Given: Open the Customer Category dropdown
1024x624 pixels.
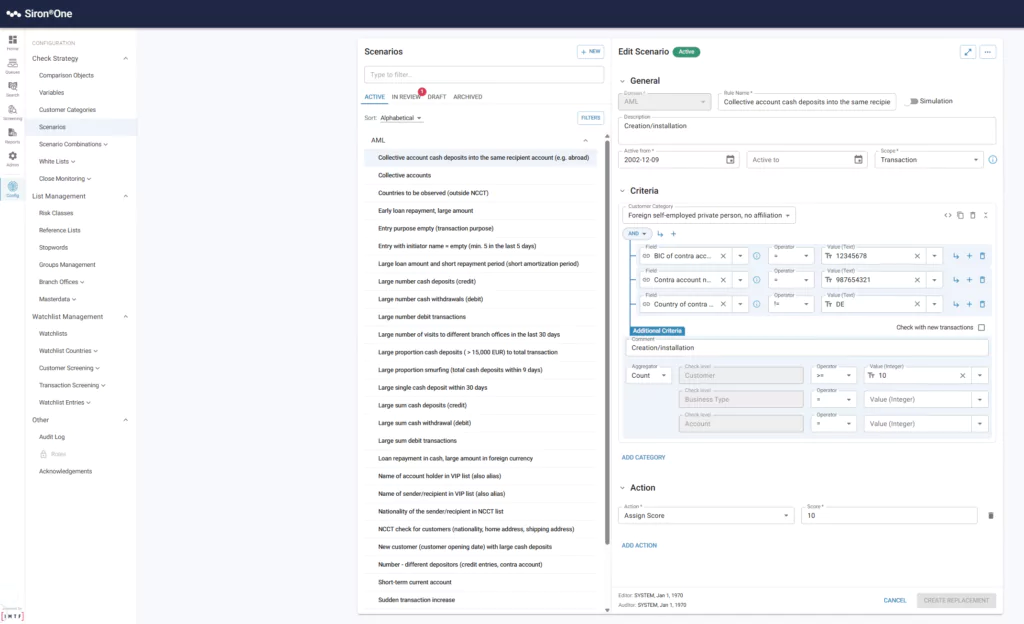Looking at the screenshot, I should point(708,215).
